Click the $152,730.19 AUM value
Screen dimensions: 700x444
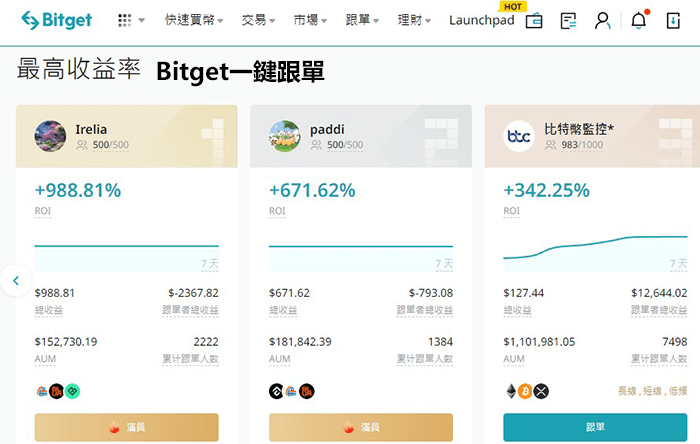point(66,342)
